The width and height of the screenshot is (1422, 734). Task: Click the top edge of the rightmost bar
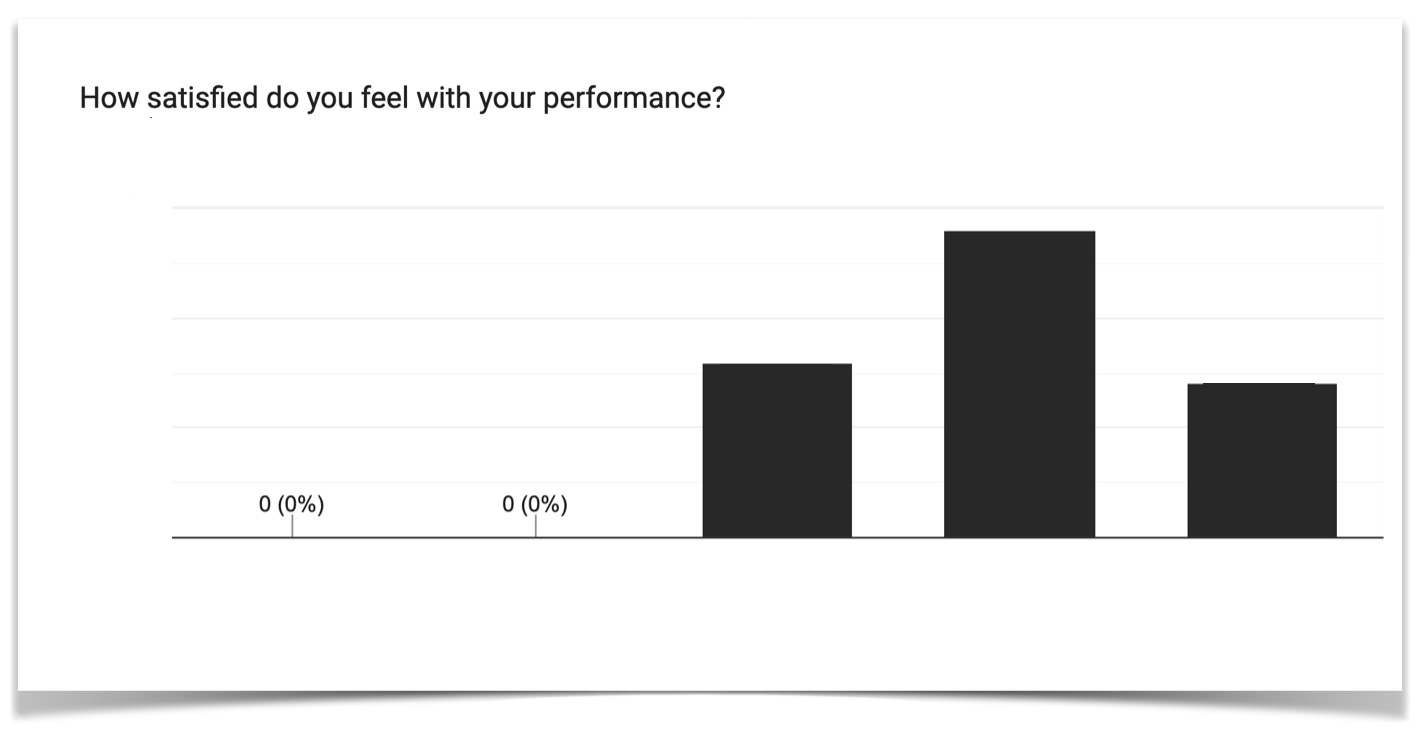pyautogui.click(x=1262, y=384)
